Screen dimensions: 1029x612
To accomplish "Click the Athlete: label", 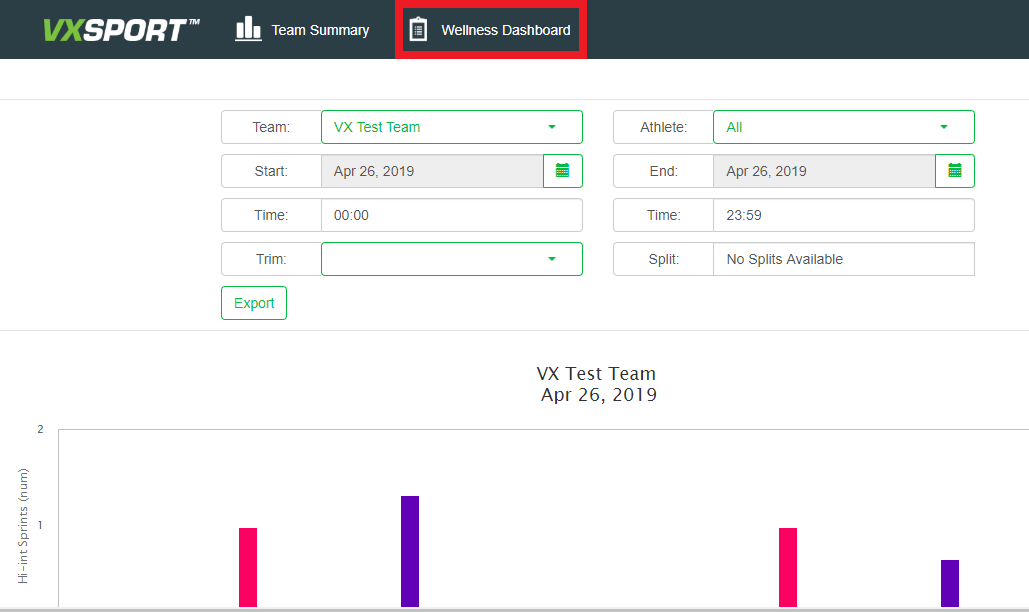I will coord(663,127).
